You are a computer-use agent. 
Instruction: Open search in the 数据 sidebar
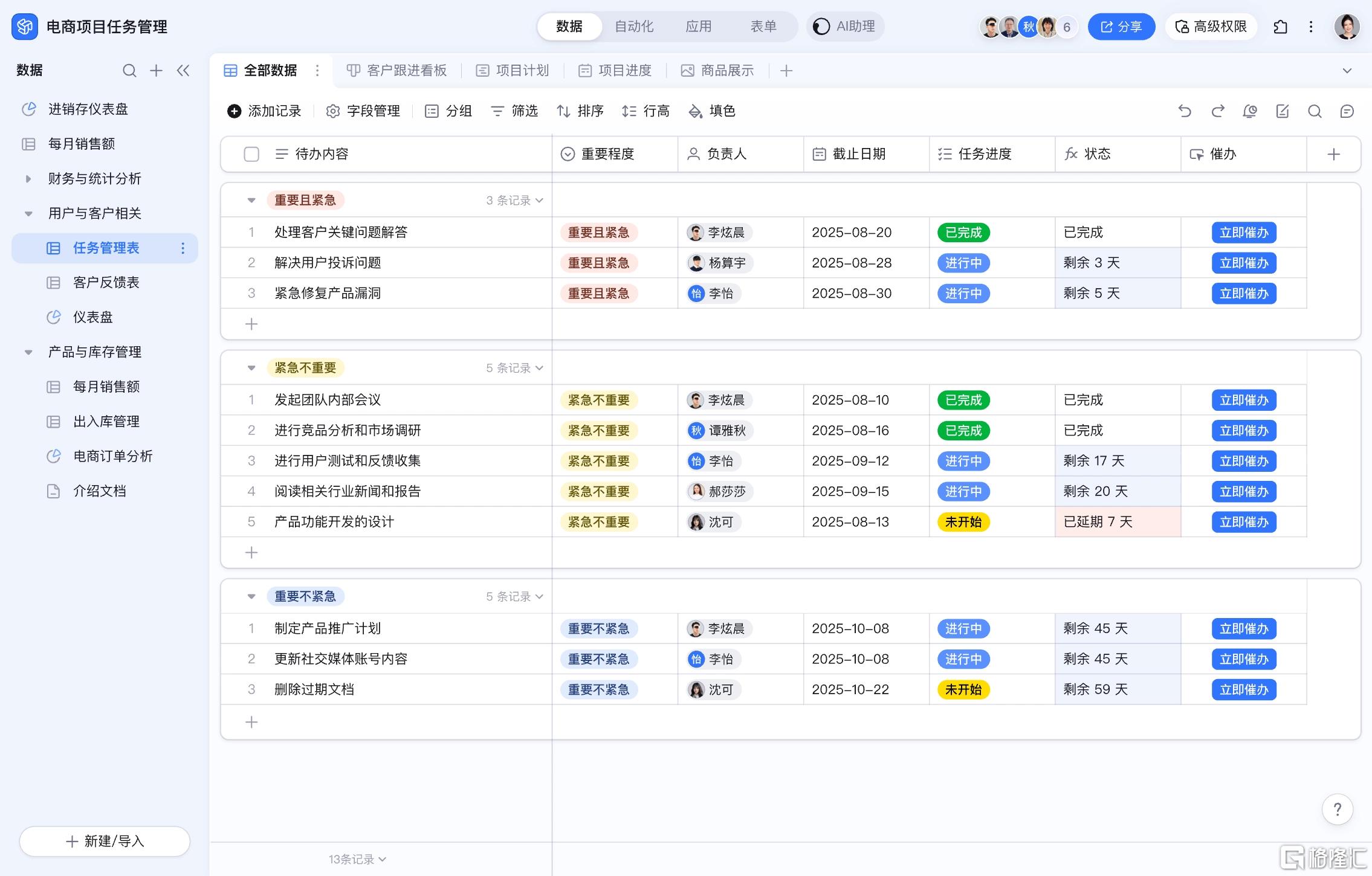pos(129,71)
